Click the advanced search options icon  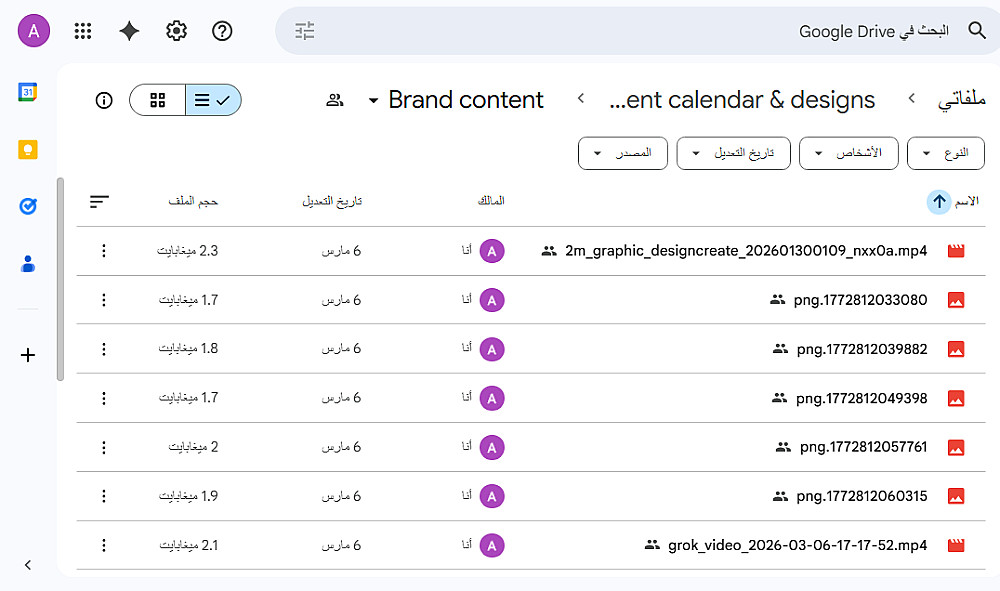305,31
